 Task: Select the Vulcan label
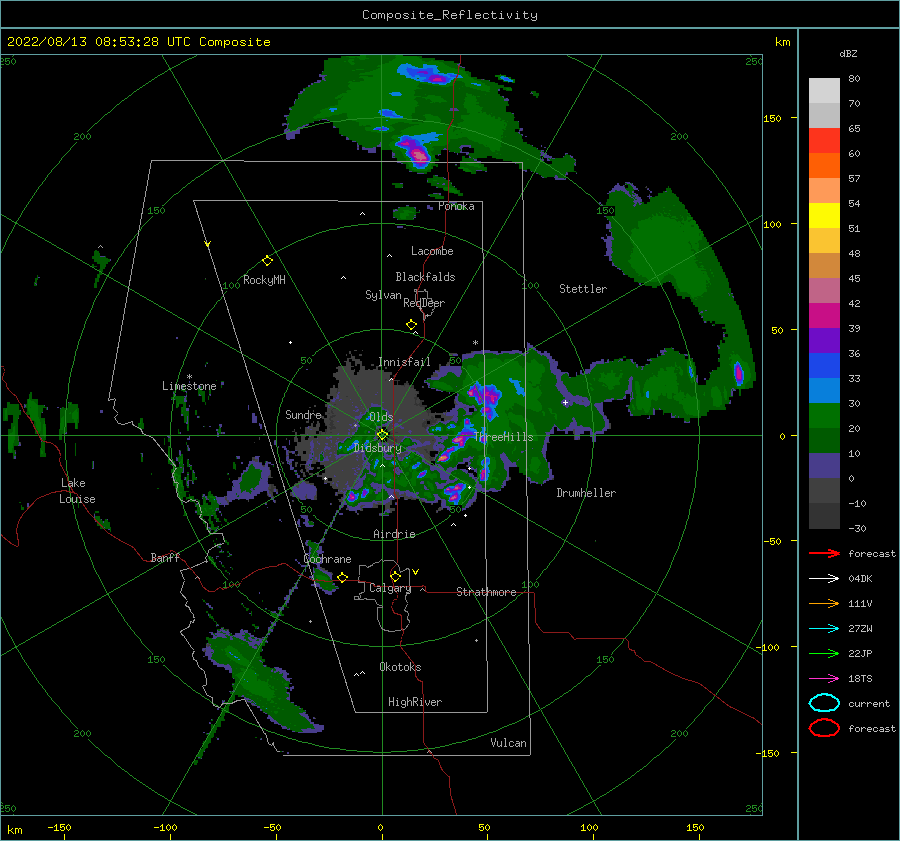tap(509, 743)
